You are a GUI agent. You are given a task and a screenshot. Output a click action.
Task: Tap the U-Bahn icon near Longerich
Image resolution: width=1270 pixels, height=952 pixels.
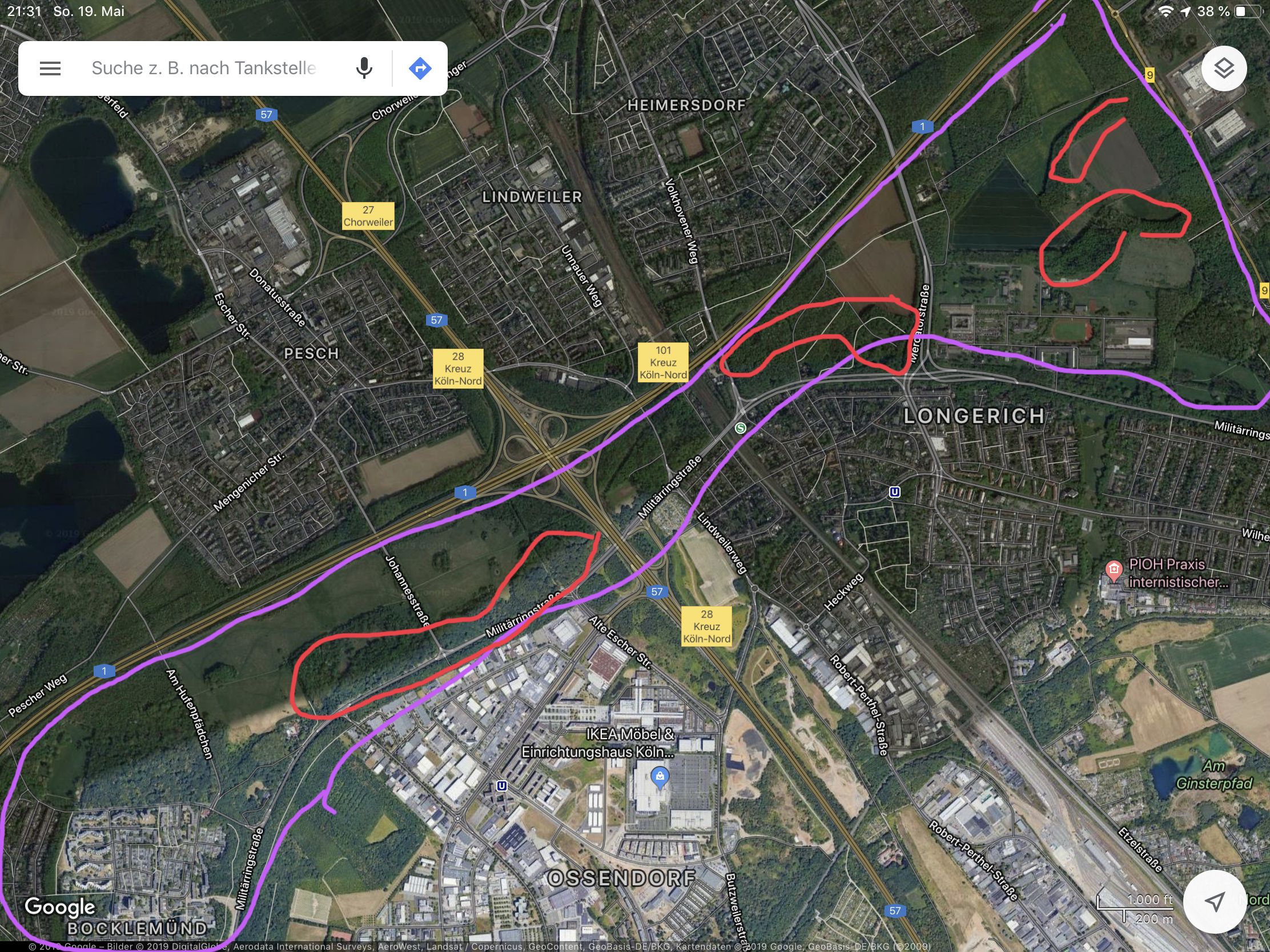coord(894,492)
